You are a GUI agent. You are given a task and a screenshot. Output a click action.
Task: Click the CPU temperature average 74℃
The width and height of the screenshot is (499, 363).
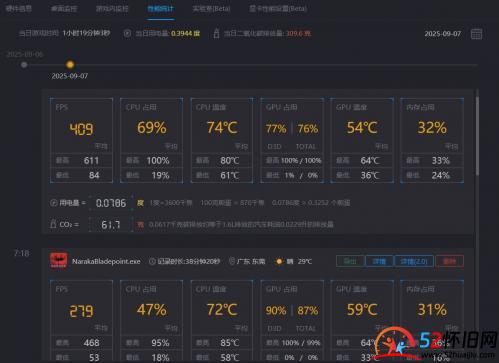pyautogui.click(x=222, y=128)
